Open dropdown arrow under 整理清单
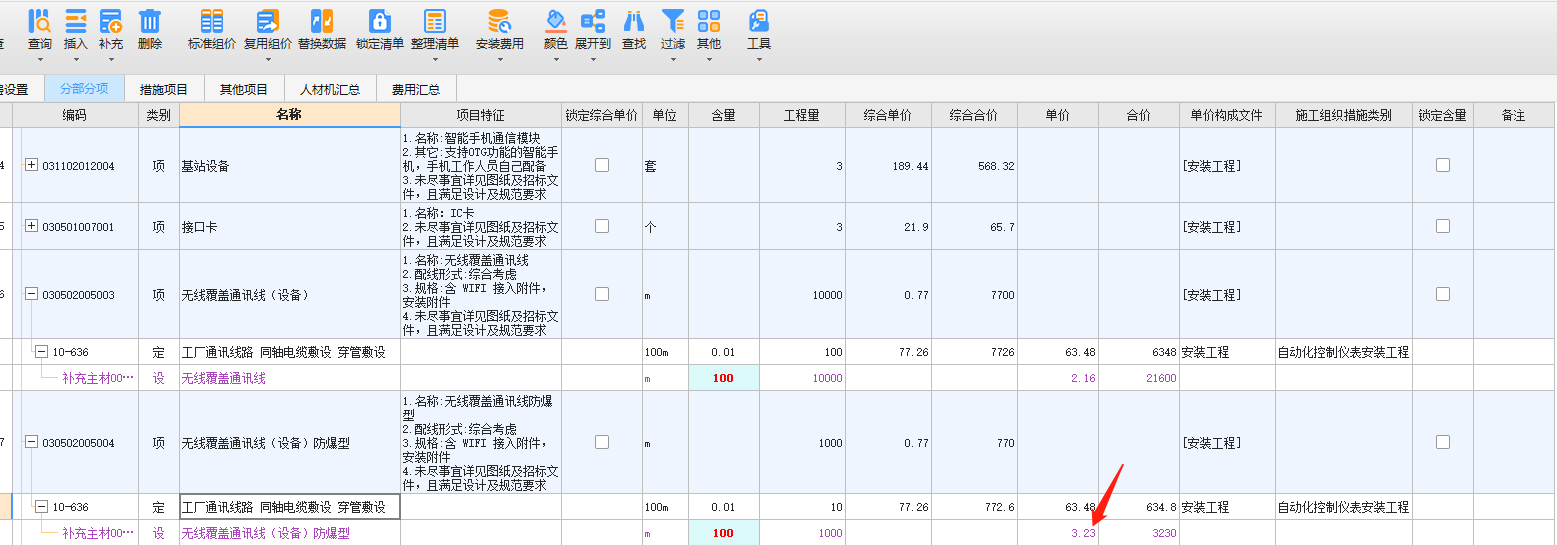This screenshot has height=545, width=1557. 435,59
